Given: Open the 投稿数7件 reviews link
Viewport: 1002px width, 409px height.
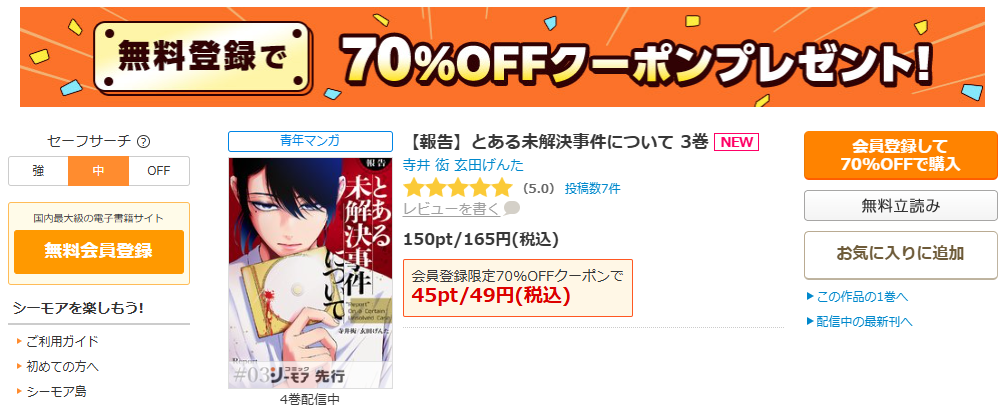Looking at the screenshot, I should point(592,189).
